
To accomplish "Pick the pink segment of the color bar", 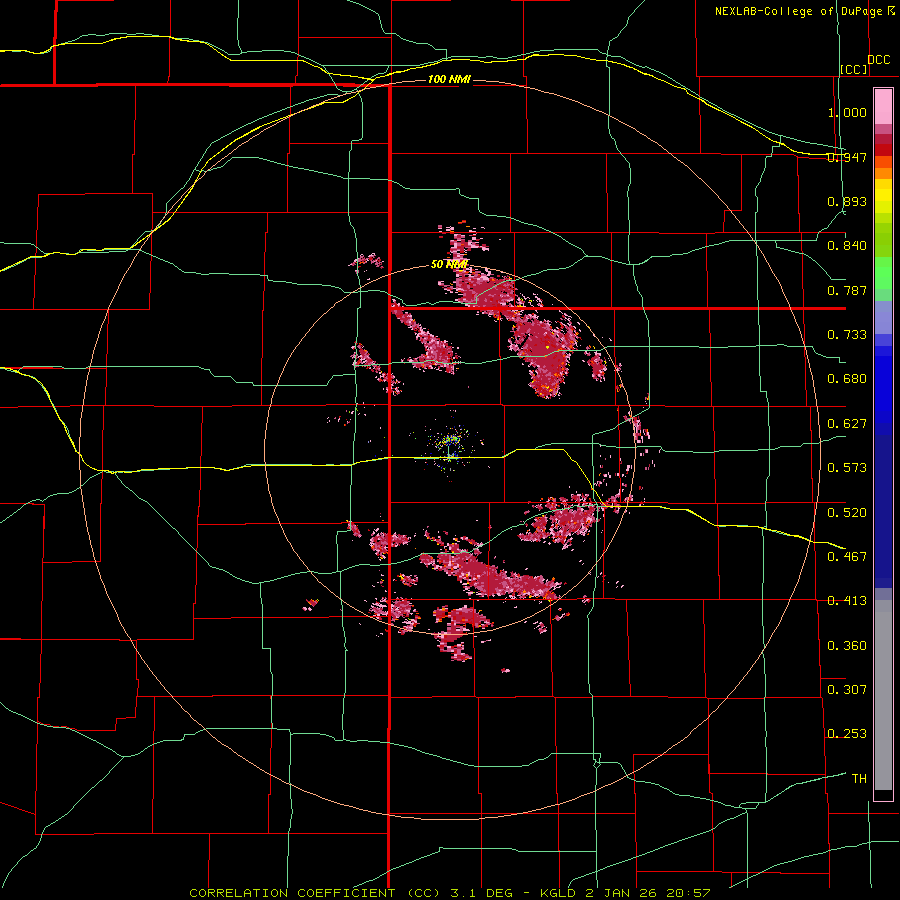I will coord(883,107).
